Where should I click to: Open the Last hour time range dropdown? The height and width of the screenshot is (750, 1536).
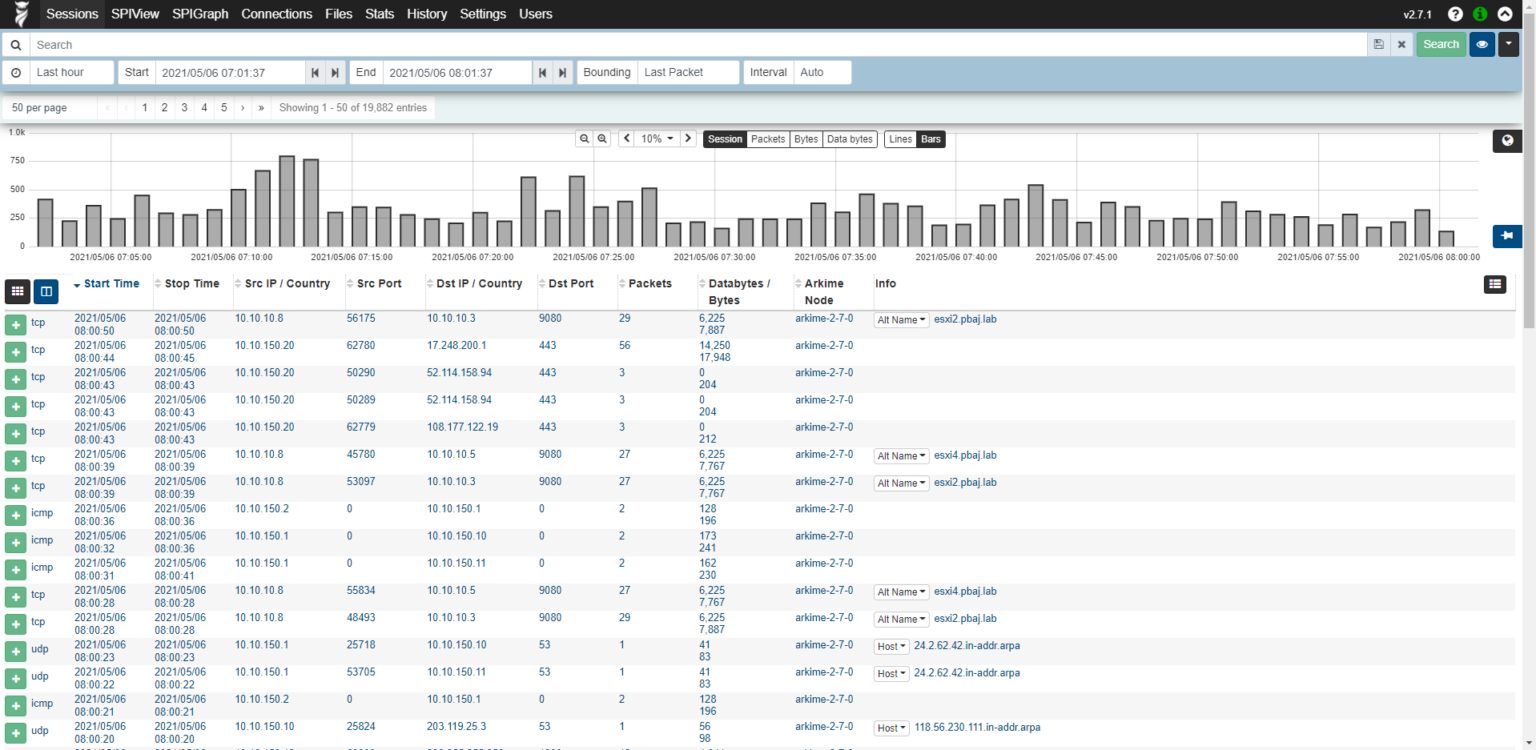click(71, 72)
